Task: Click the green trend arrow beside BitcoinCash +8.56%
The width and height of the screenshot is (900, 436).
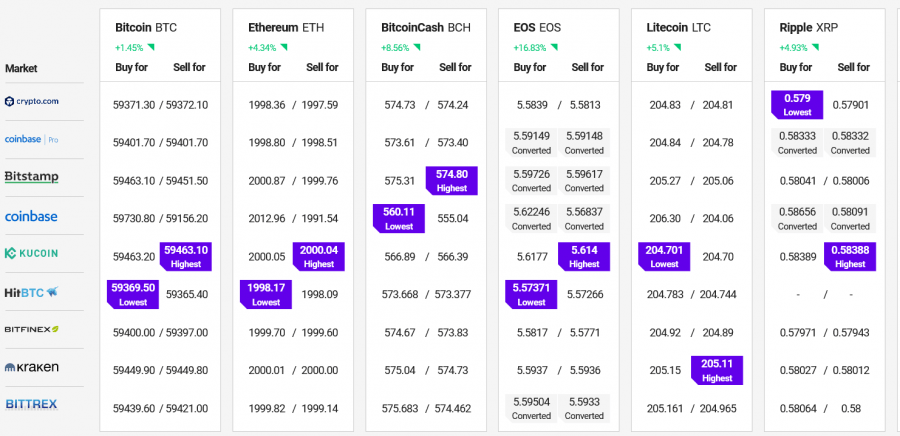Action: click(417, 47)
